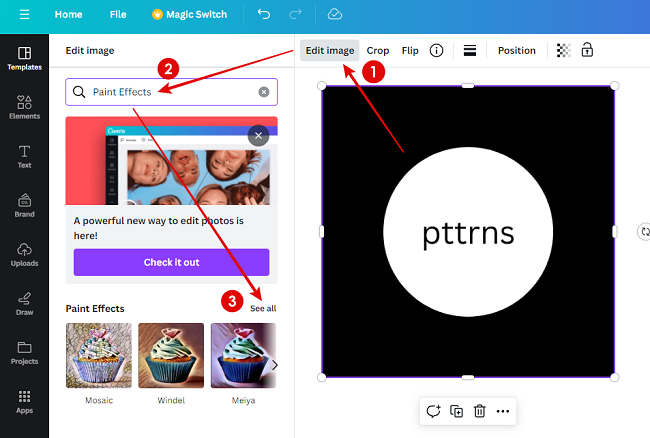Click the Paint Effects section heading

click(95, 309)
